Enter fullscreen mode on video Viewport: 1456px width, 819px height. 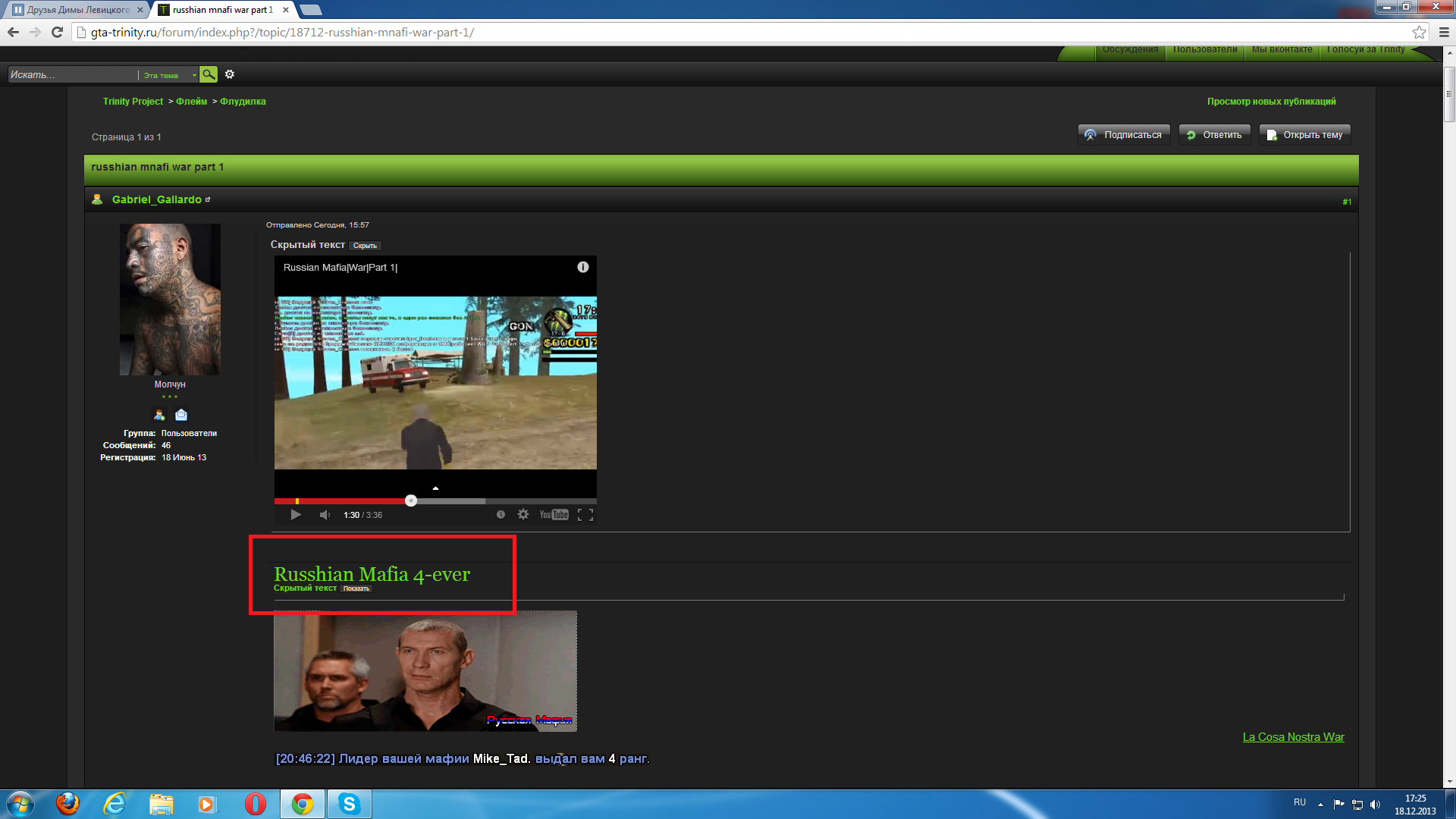585,515
